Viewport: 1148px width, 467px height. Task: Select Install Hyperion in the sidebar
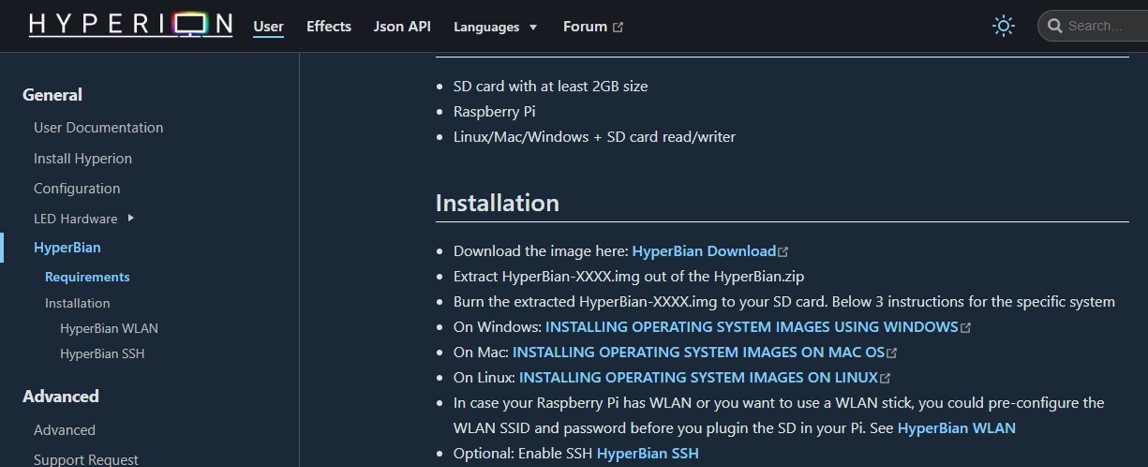[83, 158]
